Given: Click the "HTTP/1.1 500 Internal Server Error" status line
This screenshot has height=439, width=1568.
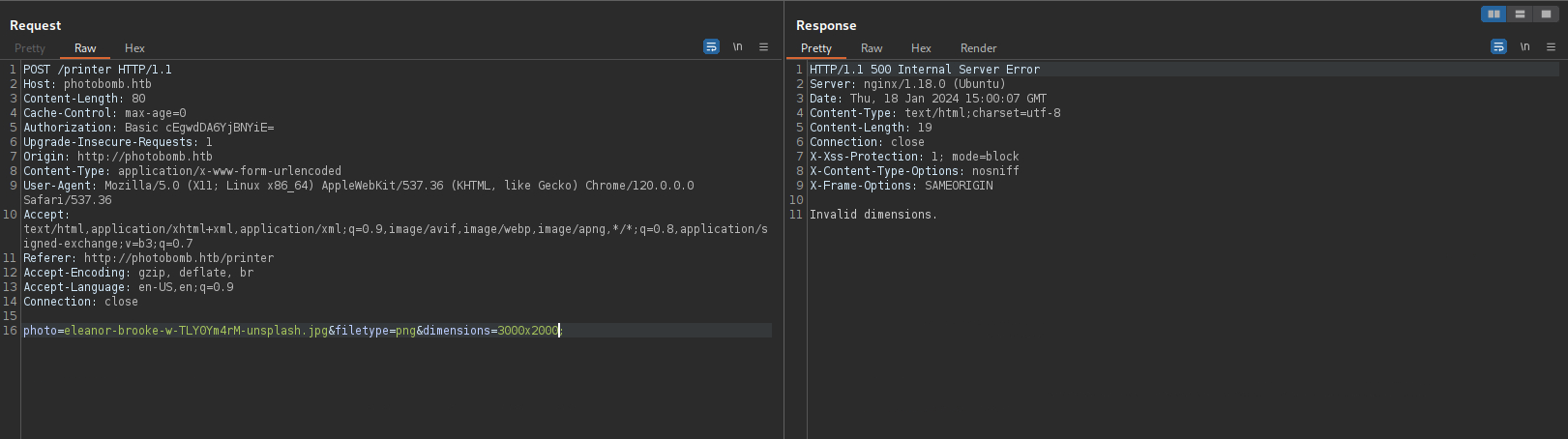Looking at the screenshot, I should point(925,70).
